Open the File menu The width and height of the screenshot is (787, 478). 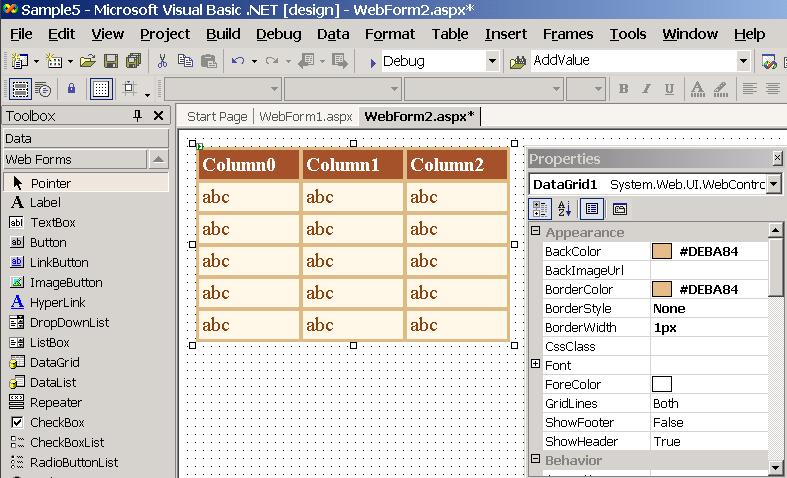coord(21,34)
